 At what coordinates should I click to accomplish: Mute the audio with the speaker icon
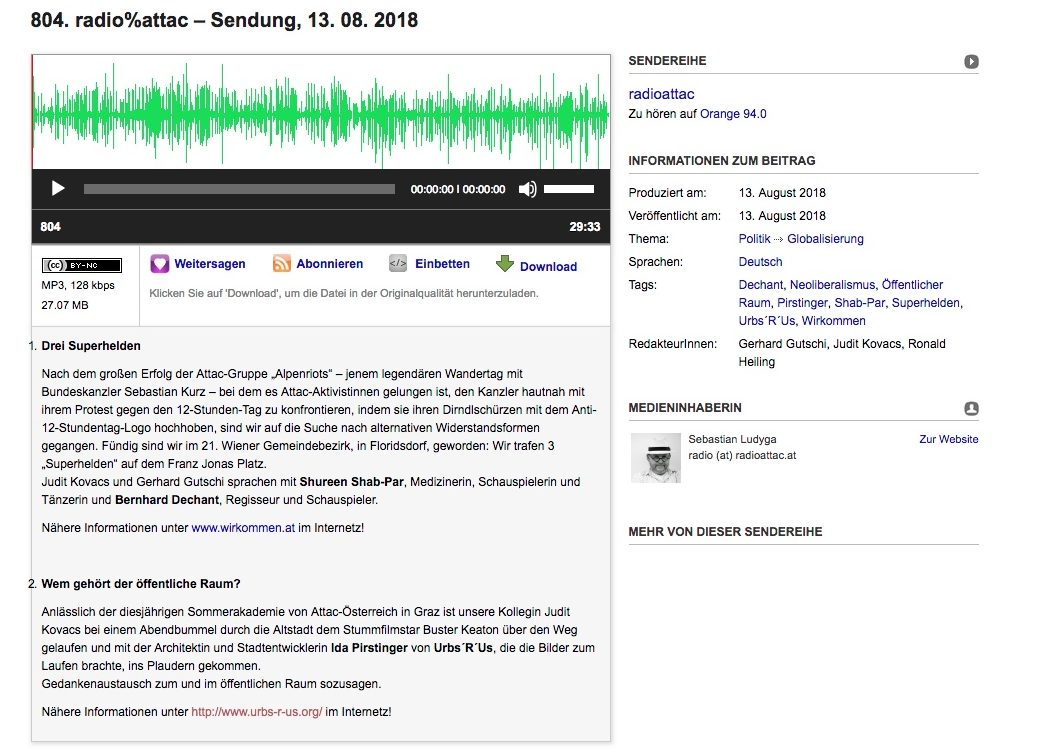point(527,189)
